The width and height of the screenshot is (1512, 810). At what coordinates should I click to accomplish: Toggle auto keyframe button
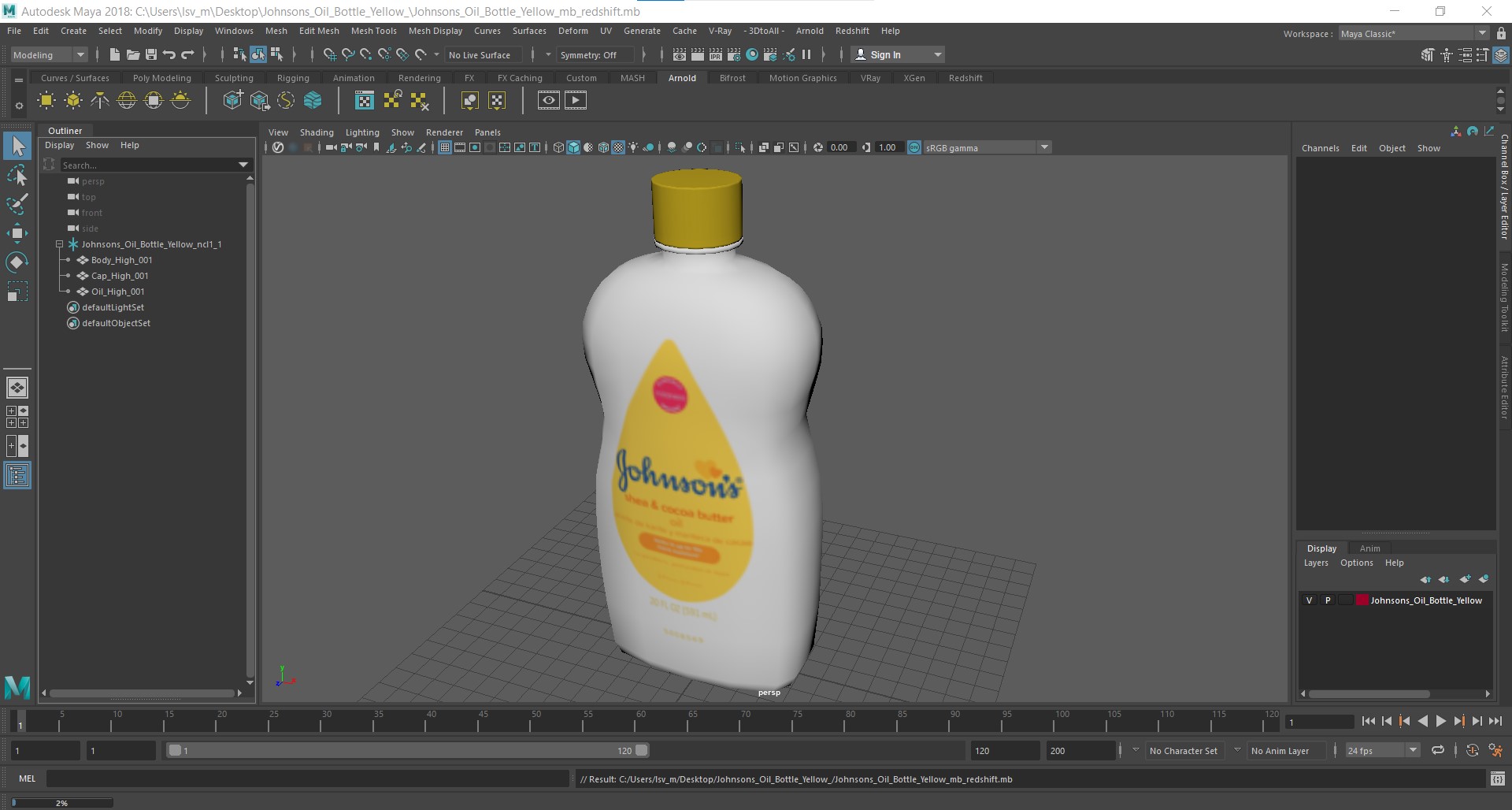point(1473,750)
